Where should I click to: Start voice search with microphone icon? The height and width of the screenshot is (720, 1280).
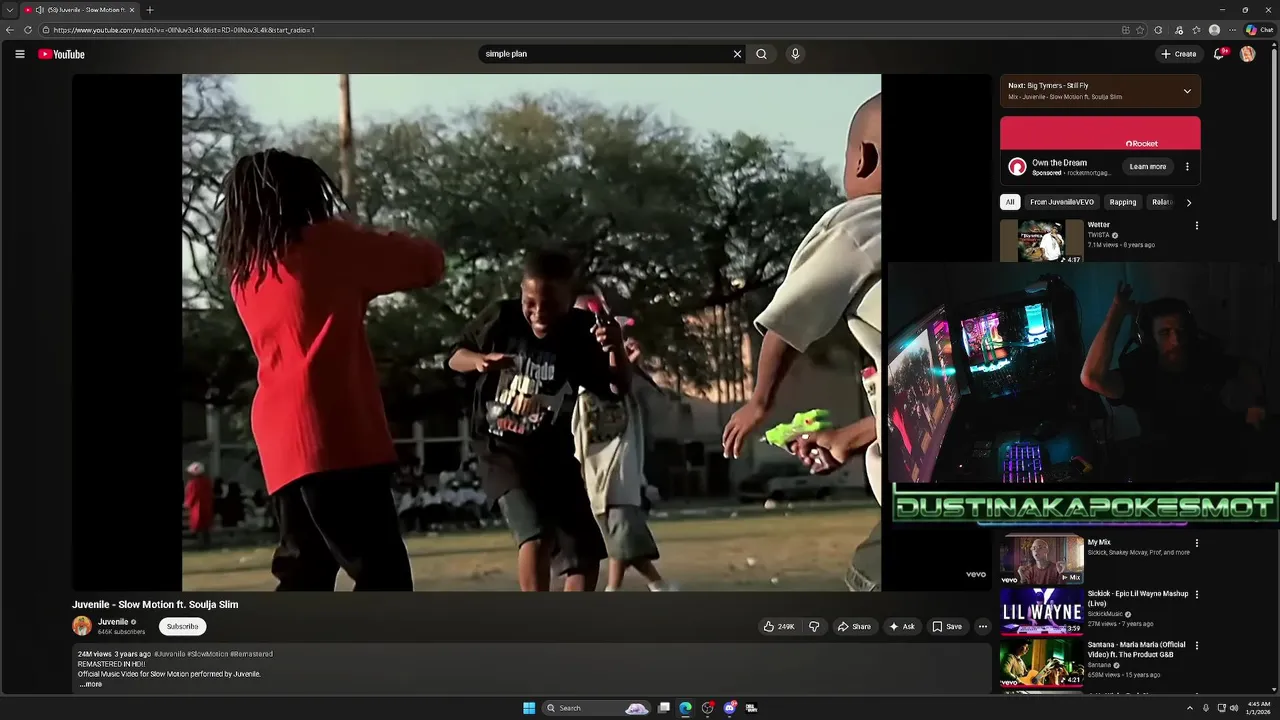(795, 54)
